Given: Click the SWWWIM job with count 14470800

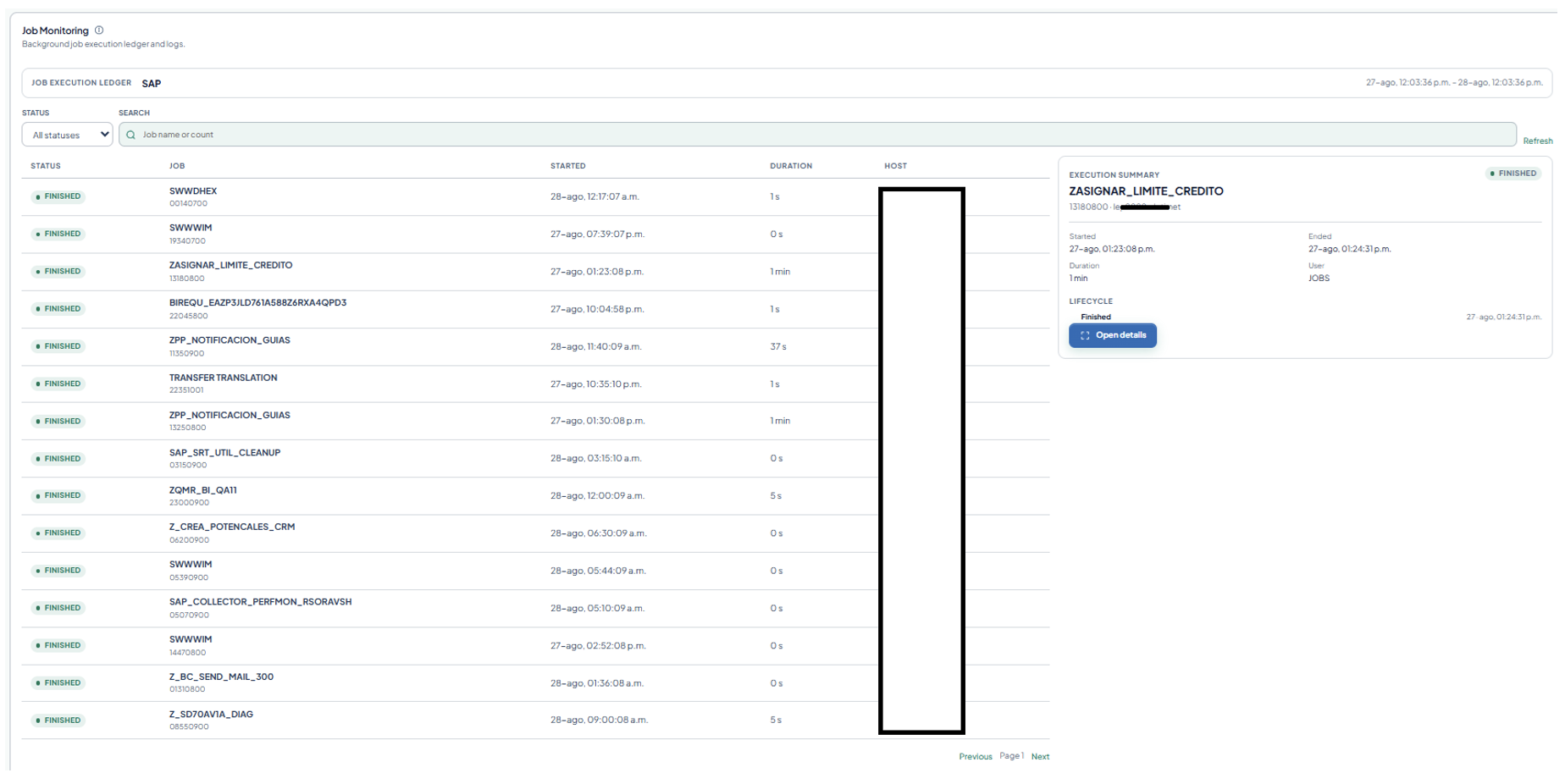Looking at the screenshot, I should [535, 645].
